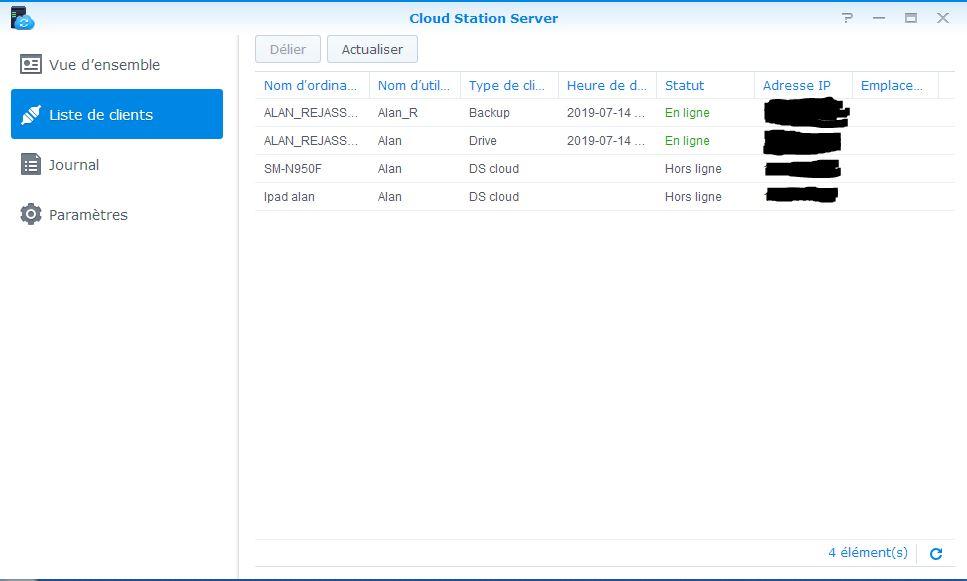
Task: Select the ALAN_REJASS... cell of the Drive row
Action: coord(311,141)
